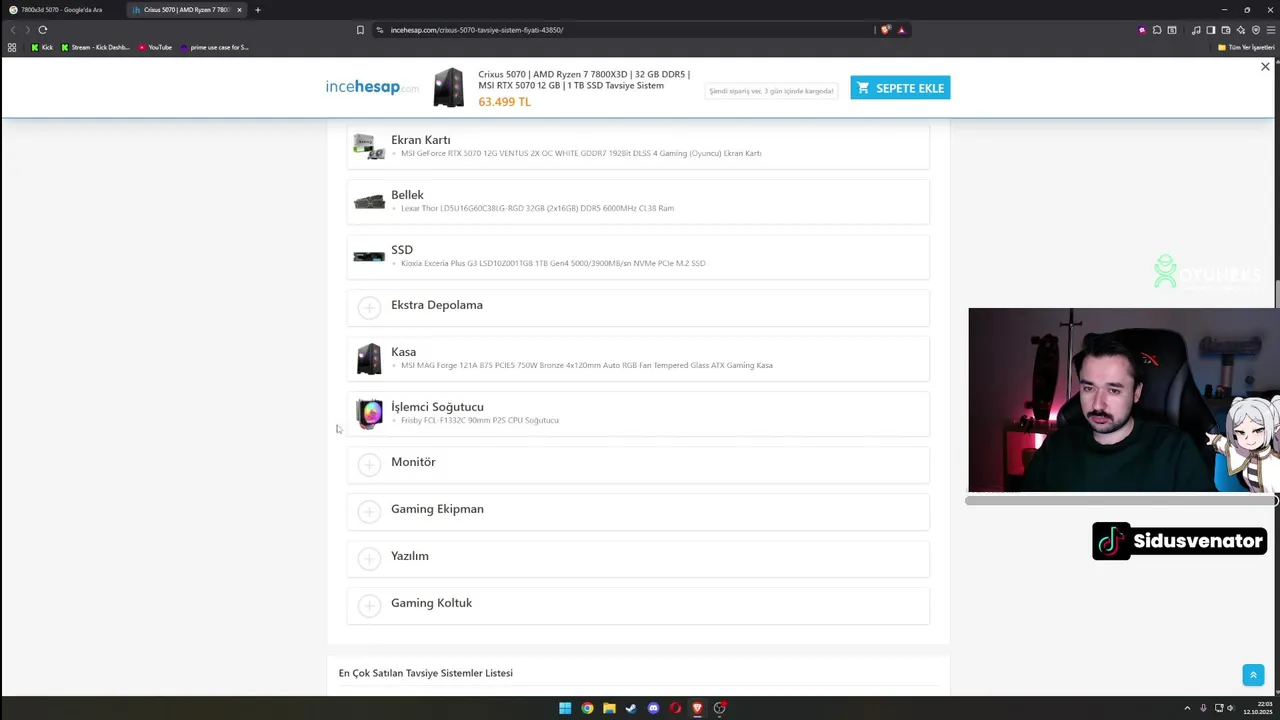1280x720 pixels.
Task: Open Opera browser from the taskbar
Action: click(675, 708)
